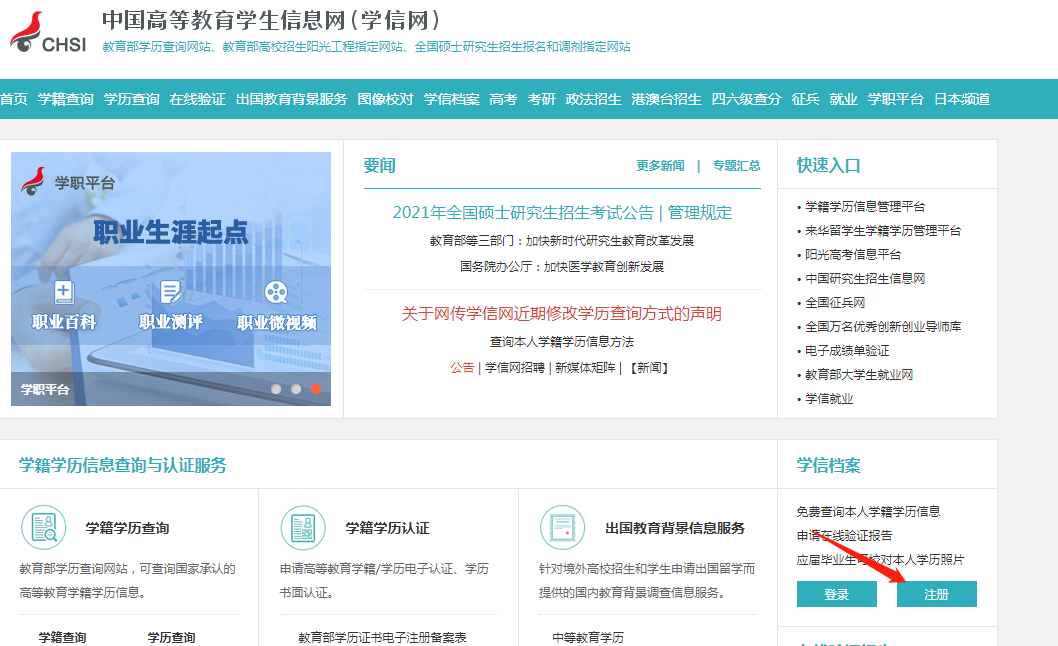Viewport: 1058px width, 646px height.
Task: Open 2021年全国硕士研究生招生考试公告 headline
Action: pos(522,212)
